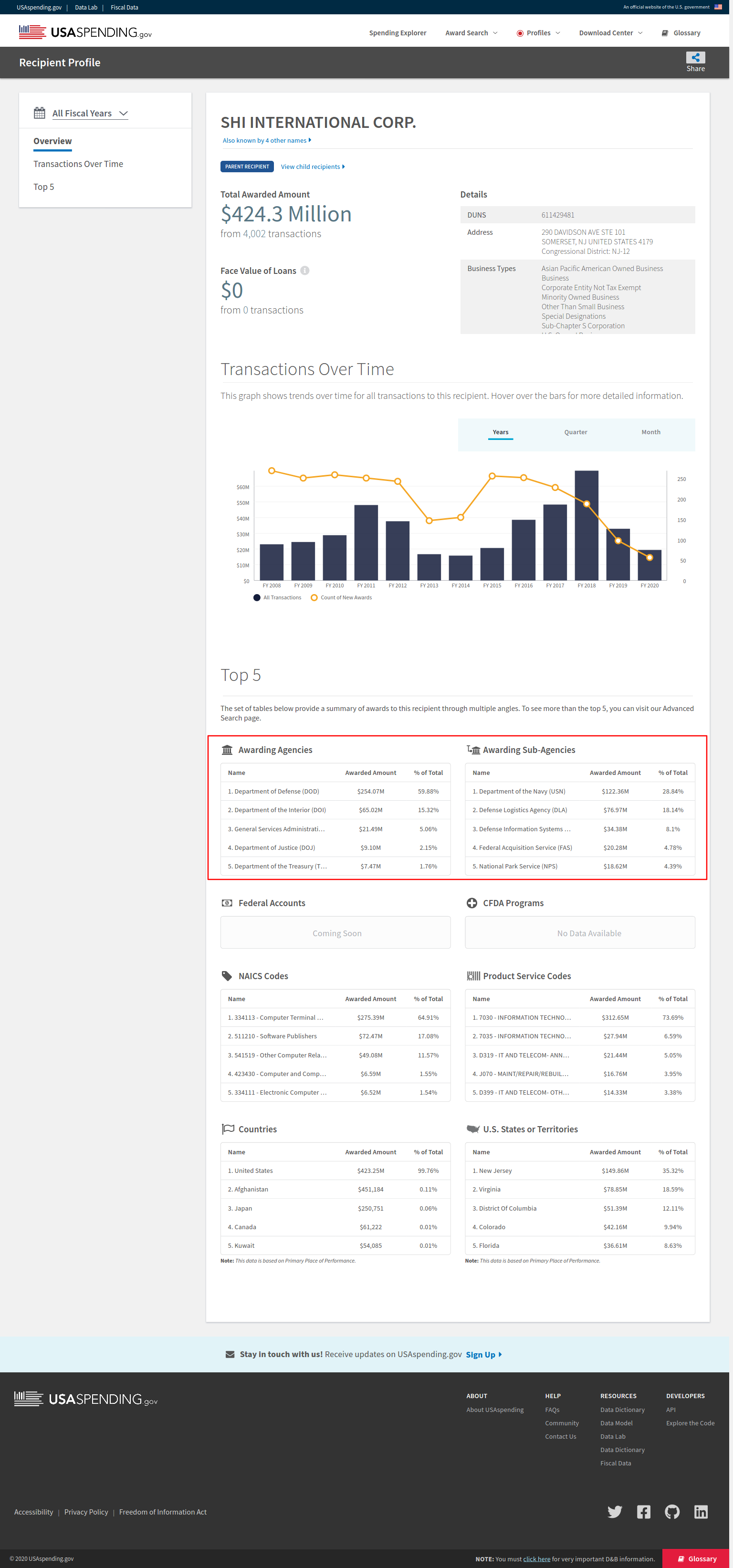Click the Countries flag icon

(228, 1129)
